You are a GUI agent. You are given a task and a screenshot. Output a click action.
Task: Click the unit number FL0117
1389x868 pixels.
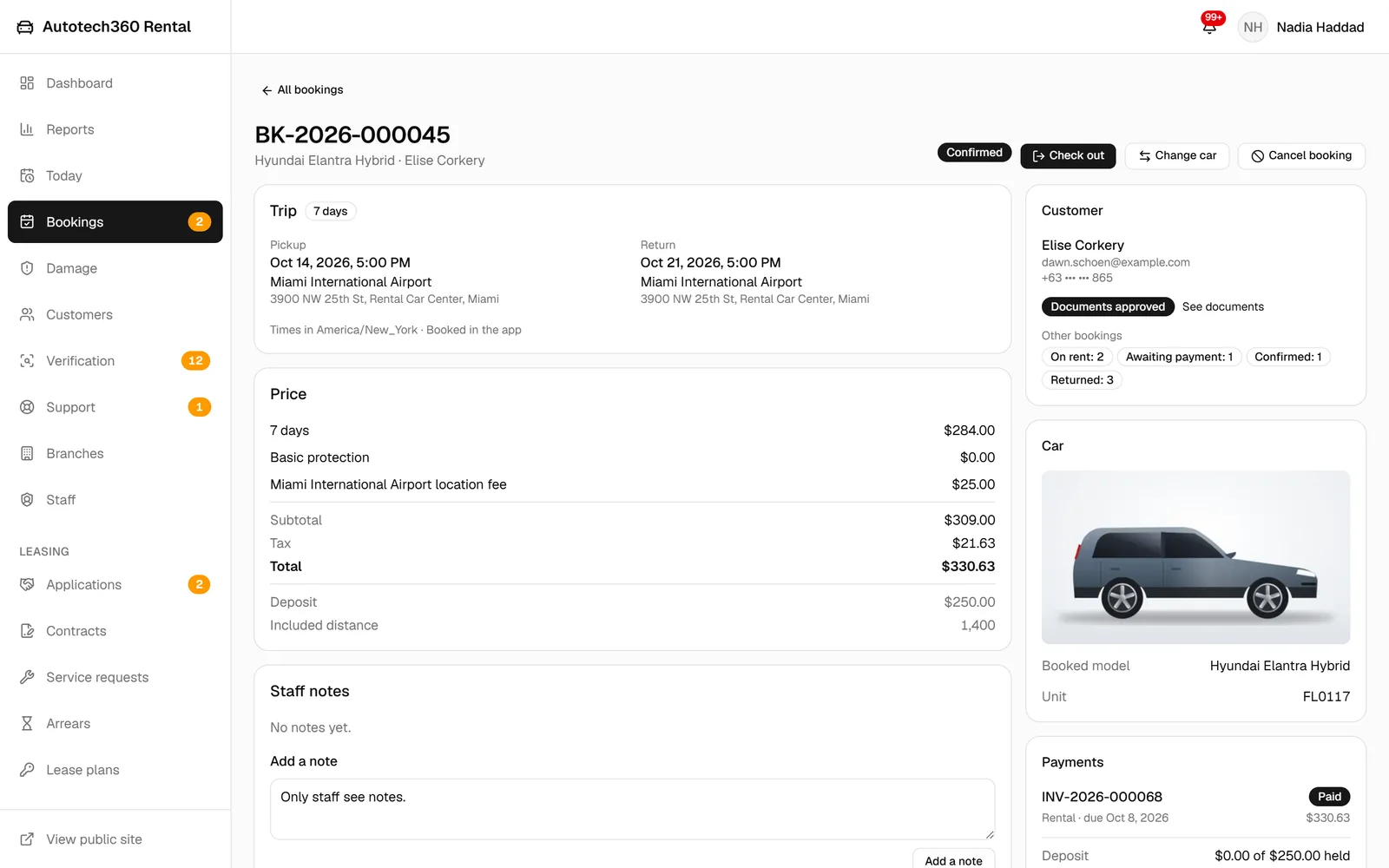pyautogui.click(x=1326, y=697)
